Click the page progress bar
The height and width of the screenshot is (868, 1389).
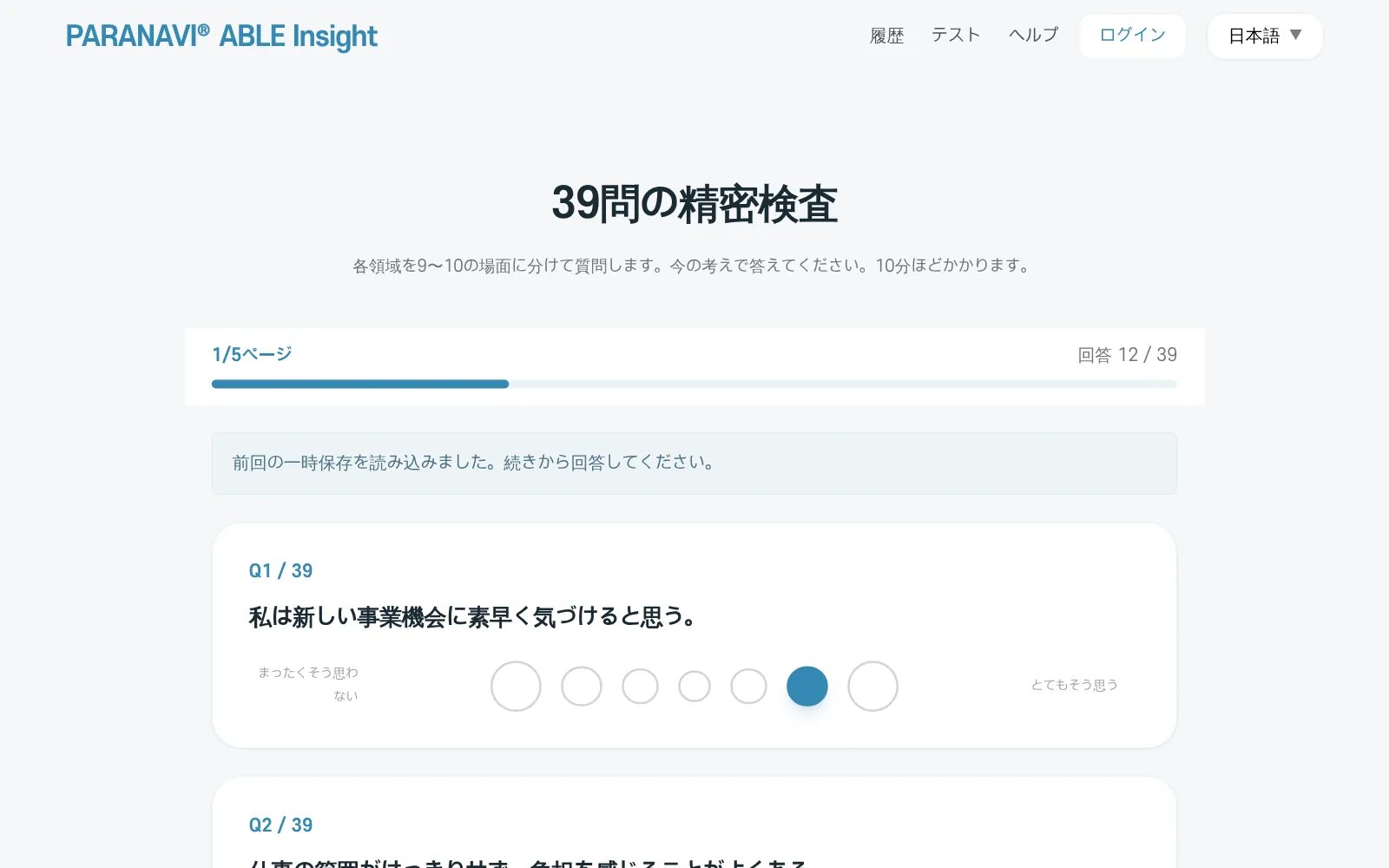[694, 384]
